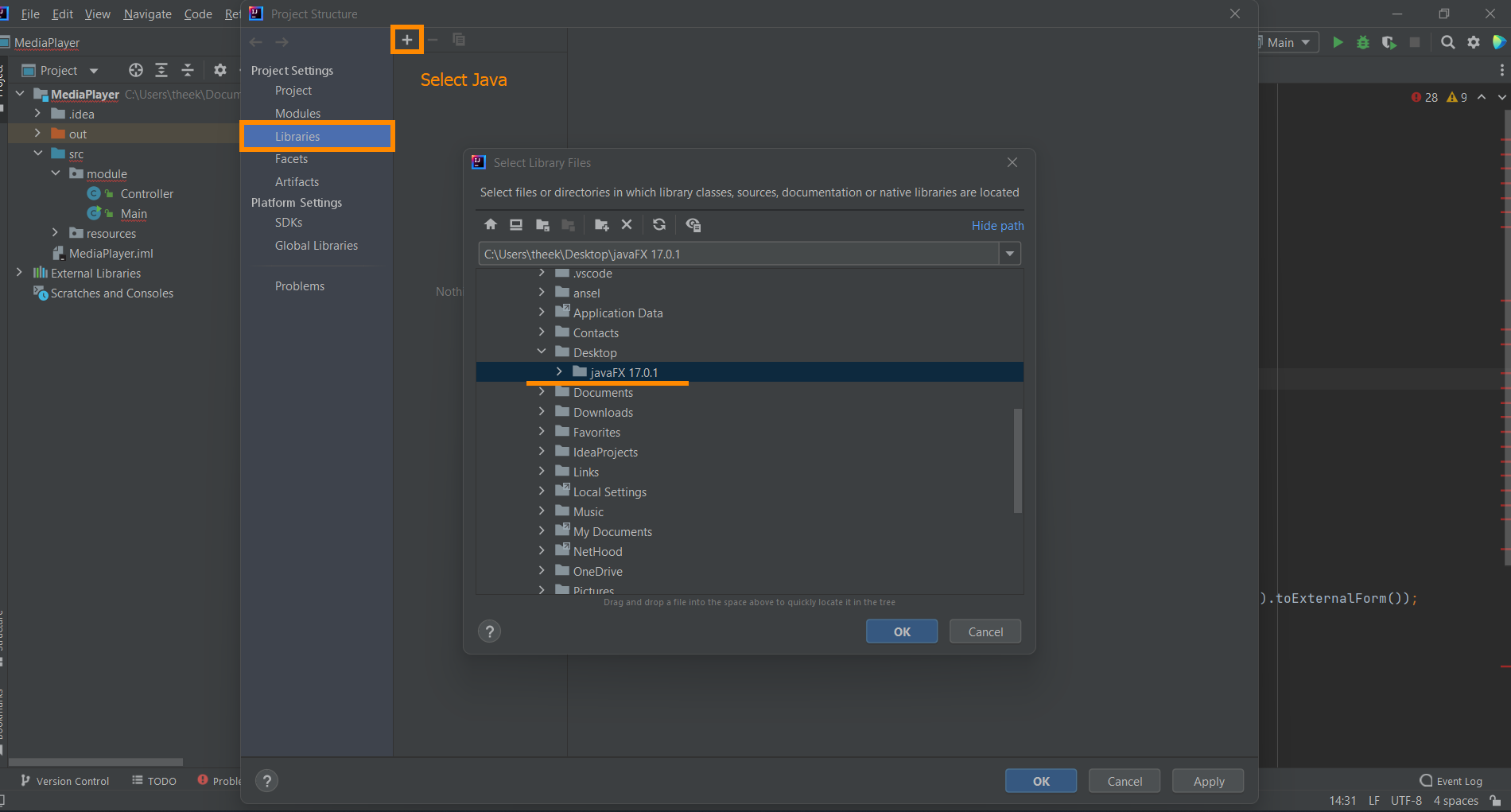Open IDE settings gear in main toolbar
This screenshot has width=1511, height=812.
pos(1474,42)
